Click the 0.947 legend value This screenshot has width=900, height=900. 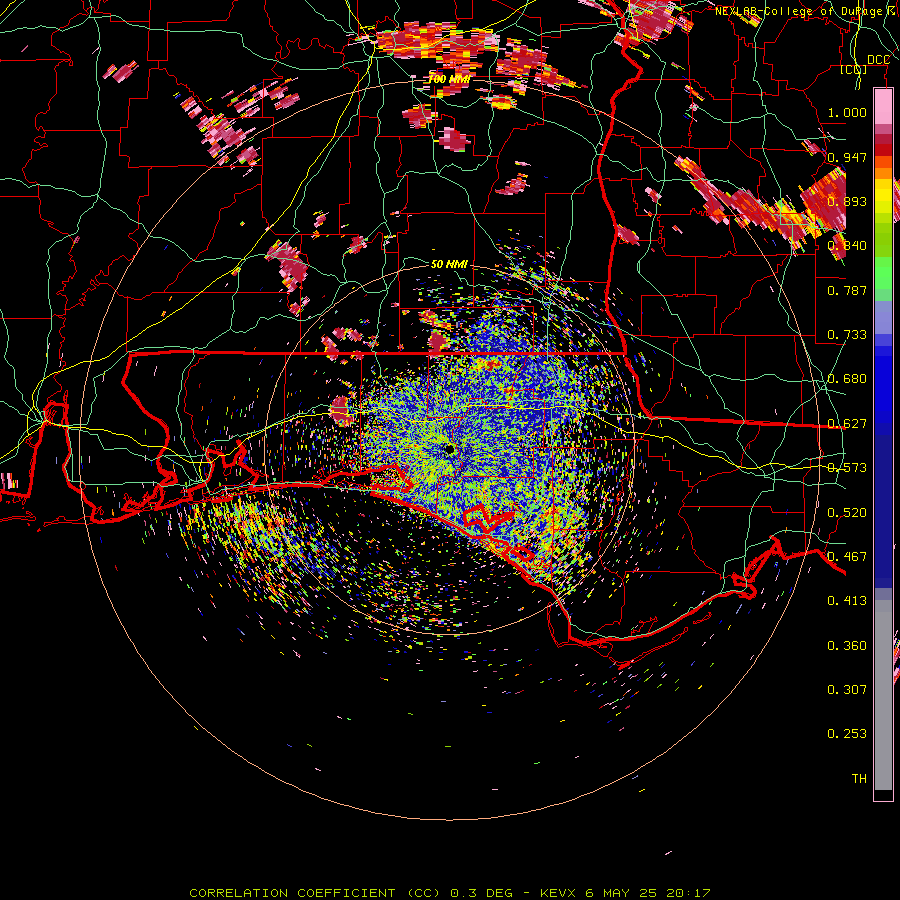pyautogui.click(x=847, y=157)
